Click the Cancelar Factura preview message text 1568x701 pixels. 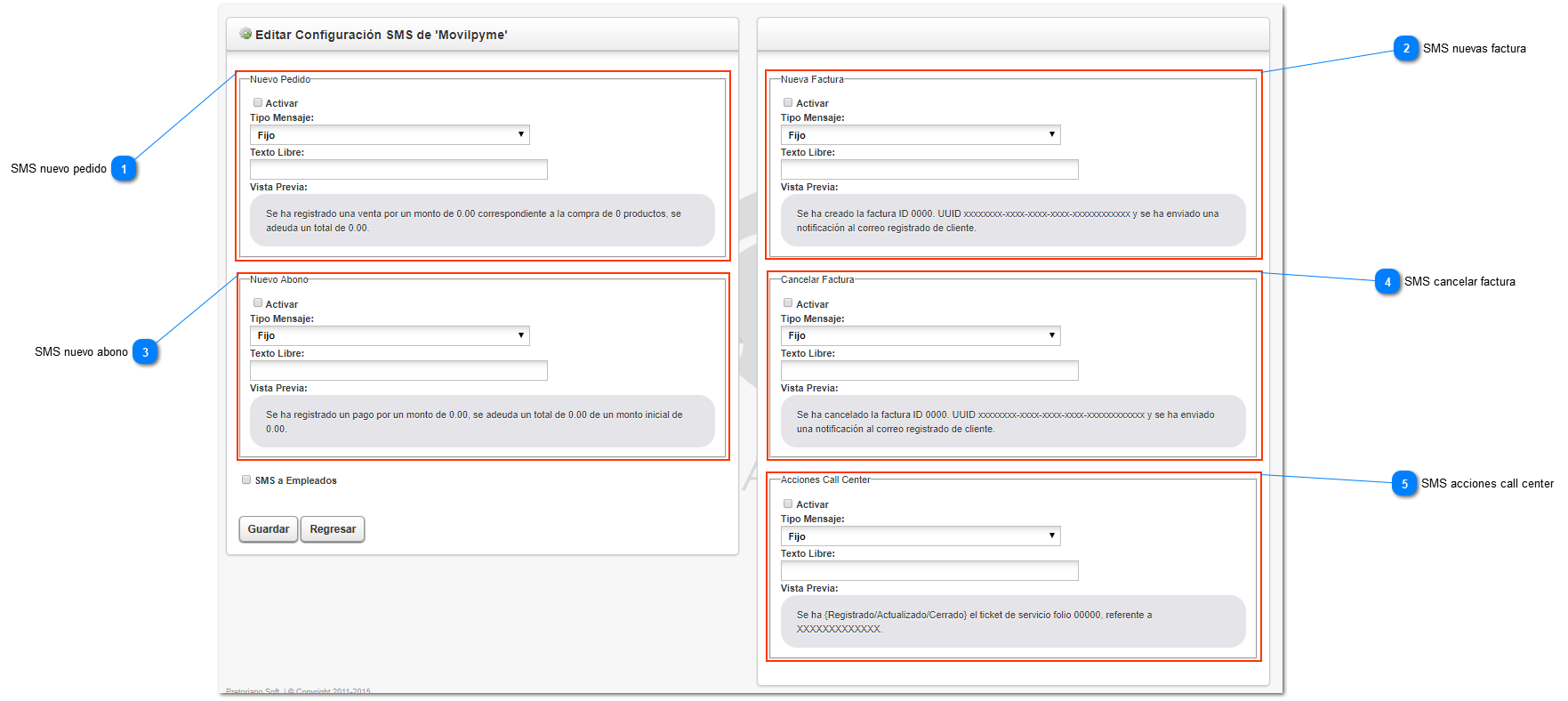pos(1005,422)
